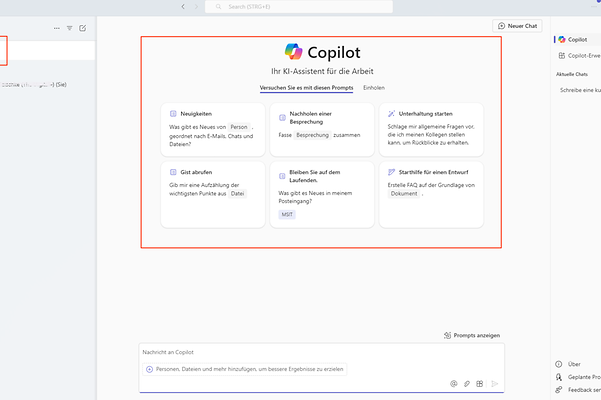The height and width of the screenshot is (400, 601).
Task: Open the apps grid icon in composer
Action: click(480, 383)
